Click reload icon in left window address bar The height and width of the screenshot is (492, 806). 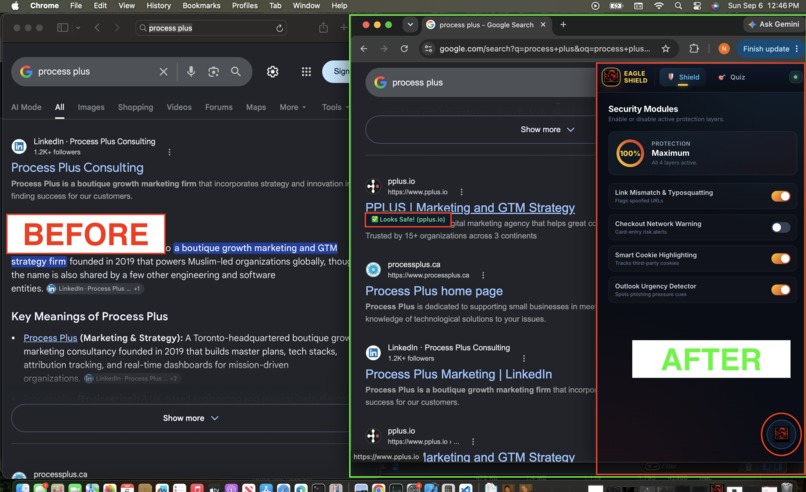point(279,28)
